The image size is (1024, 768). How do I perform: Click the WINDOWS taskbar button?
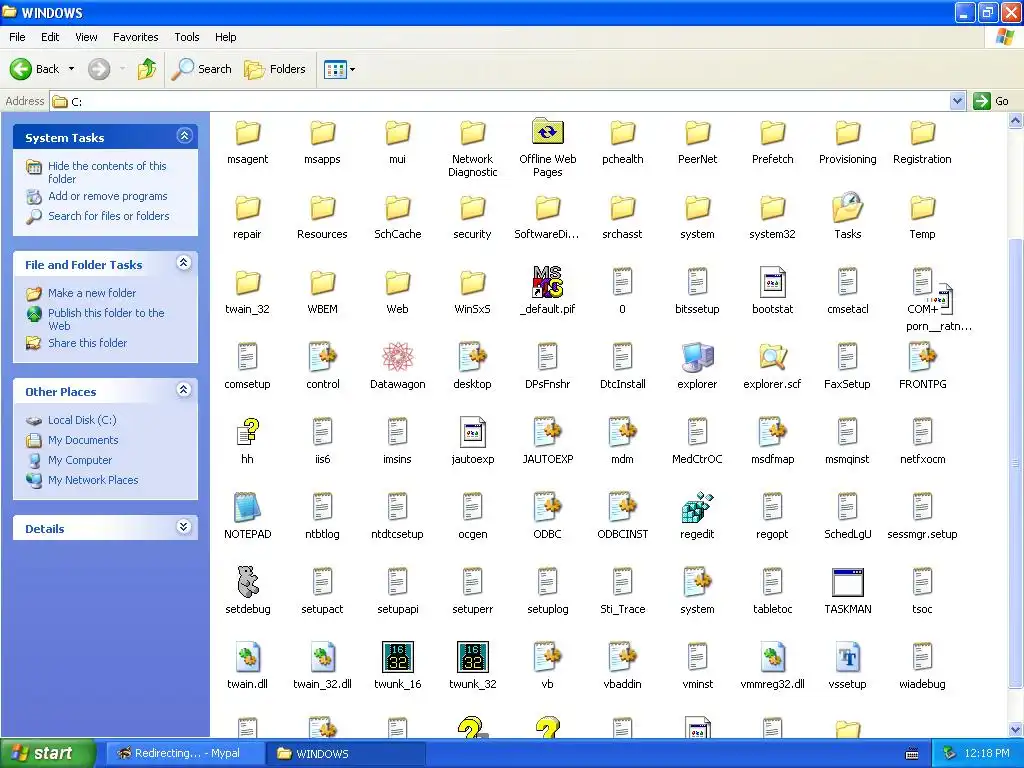[346, 754]
